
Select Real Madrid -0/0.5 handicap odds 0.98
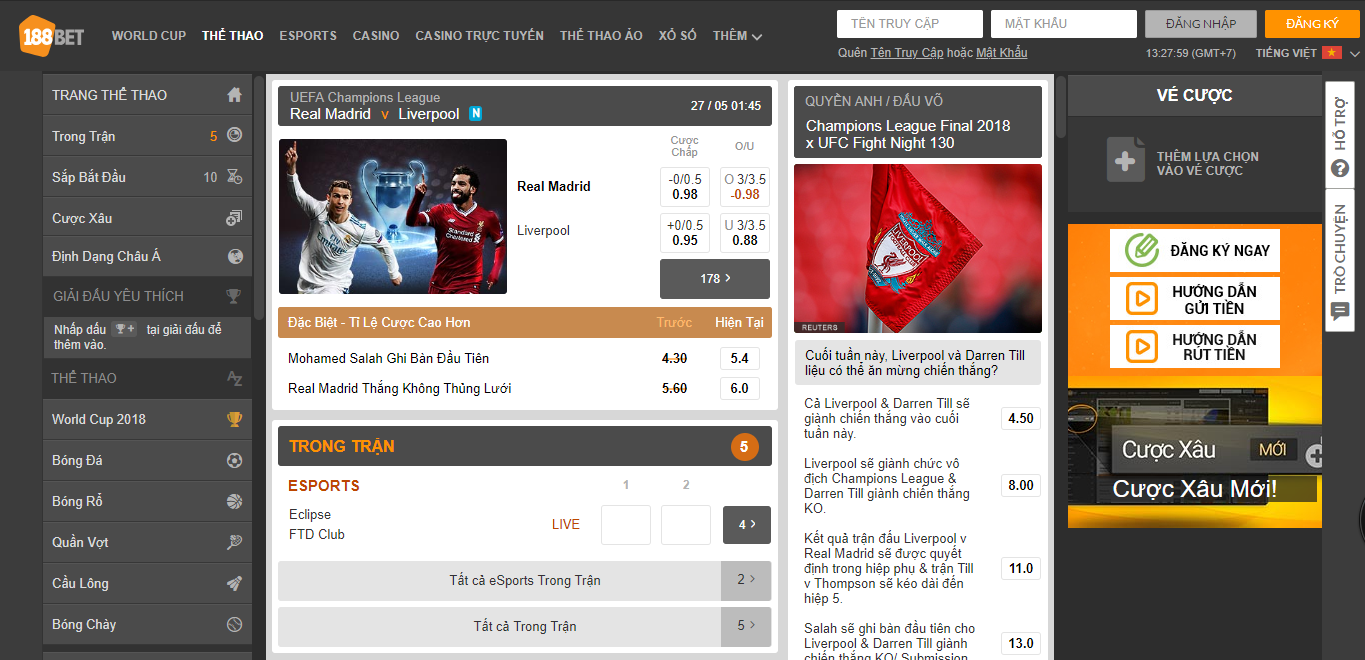[685, 187]
